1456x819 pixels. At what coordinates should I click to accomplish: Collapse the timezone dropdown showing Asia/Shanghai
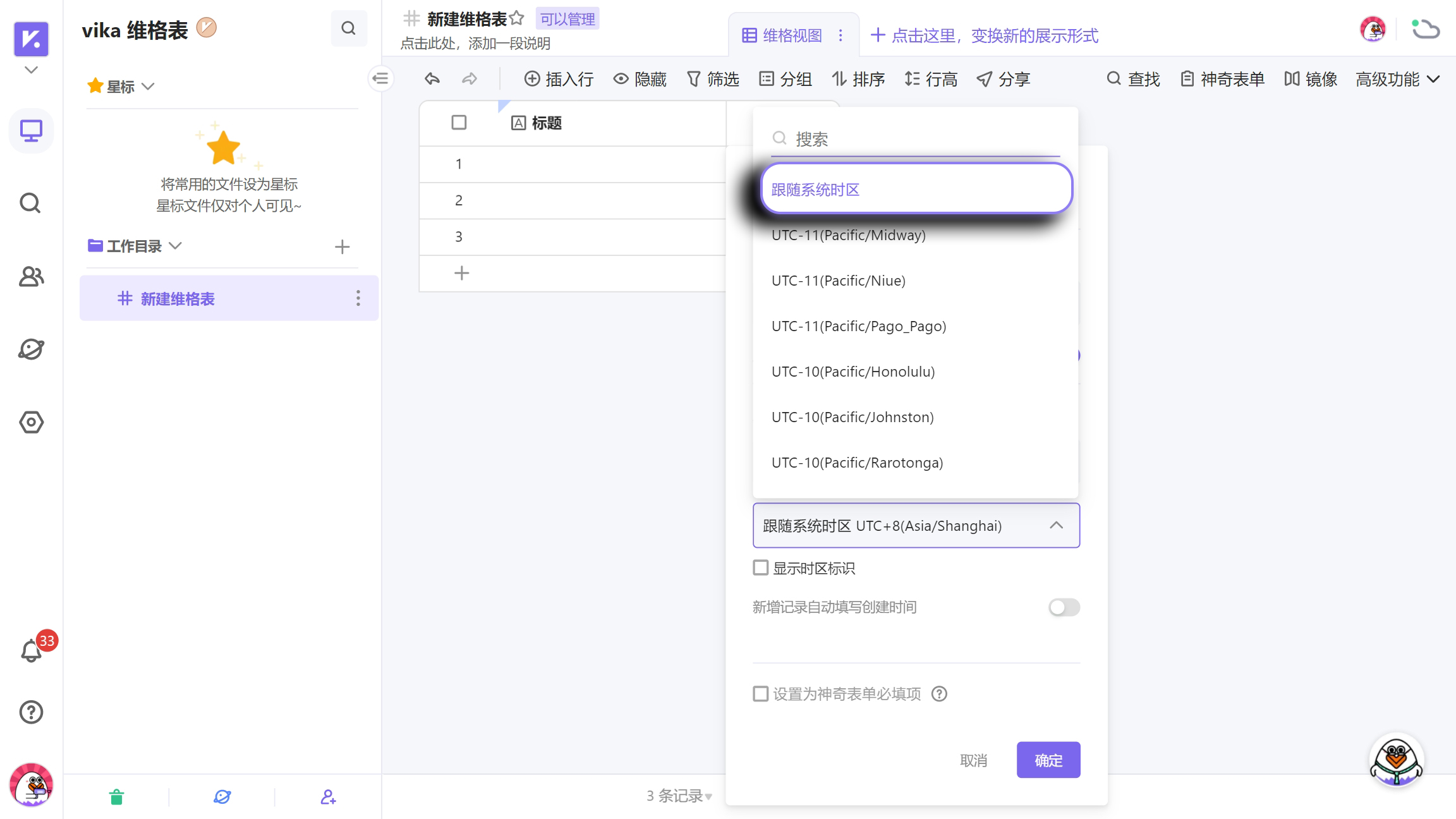(x=1056, y=525)
